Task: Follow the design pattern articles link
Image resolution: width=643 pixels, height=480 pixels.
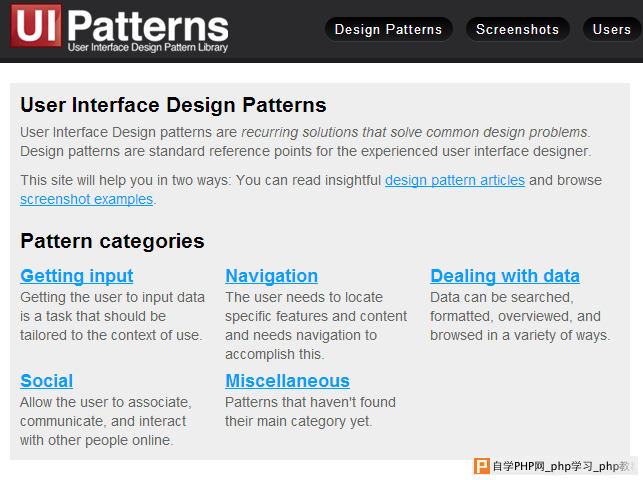Action: 455,180
